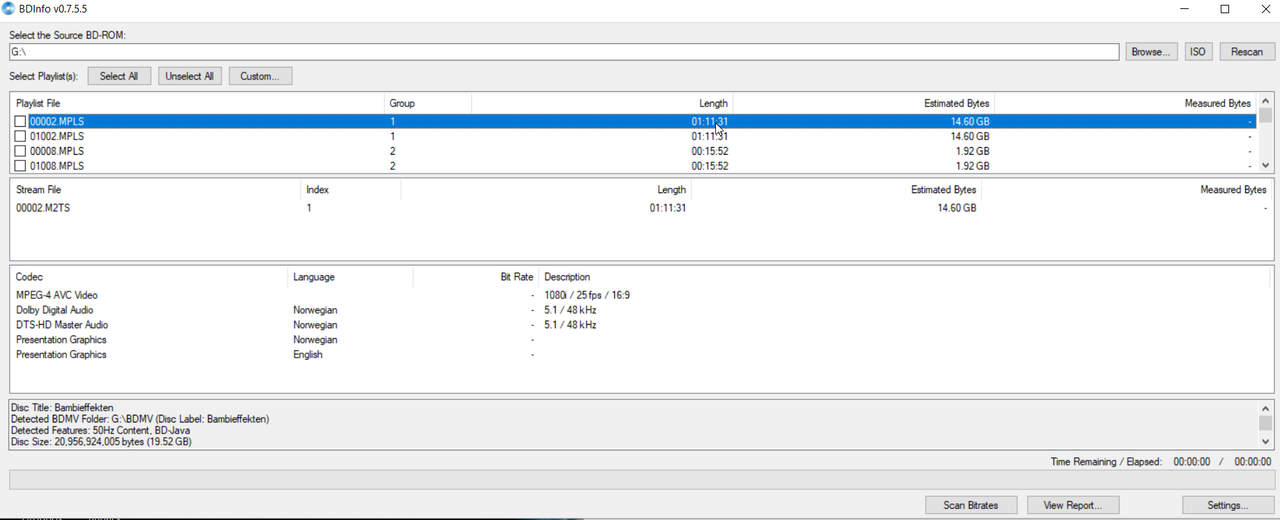
Task: Click the Detected Features line
Action: pyautogui.click(x=107, y=430)
